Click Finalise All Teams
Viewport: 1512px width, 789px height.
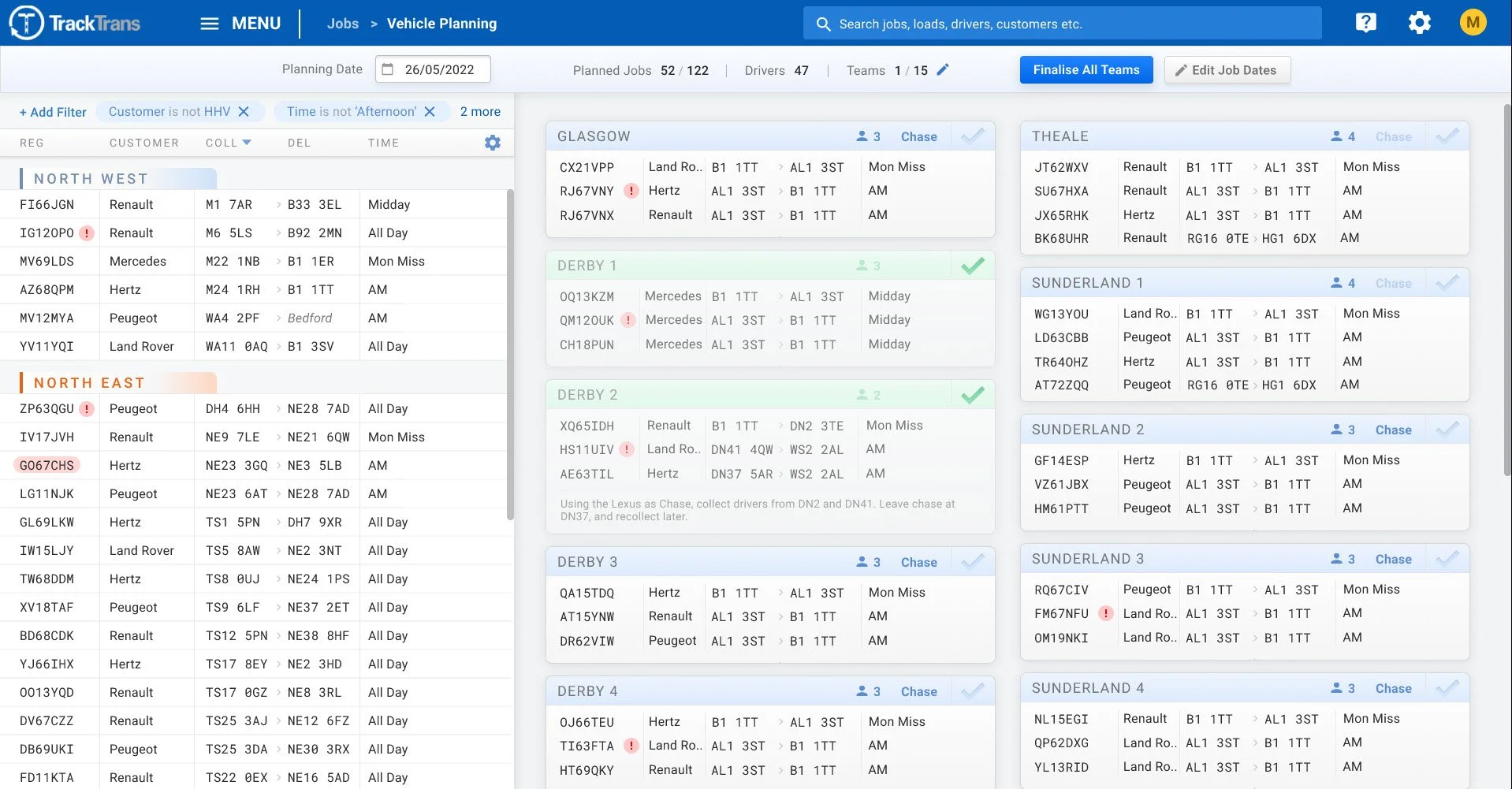(x=1086, y=69)
